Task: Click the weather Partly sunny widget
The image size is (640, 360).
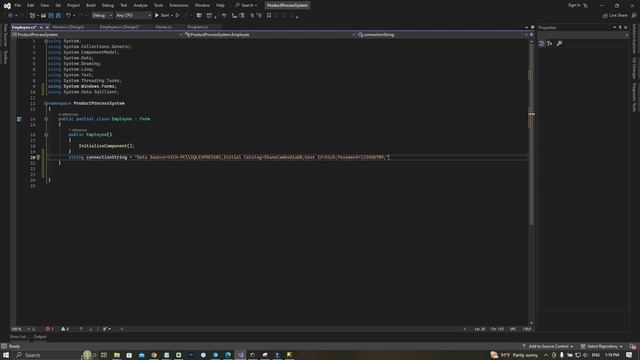Action: 514,355
